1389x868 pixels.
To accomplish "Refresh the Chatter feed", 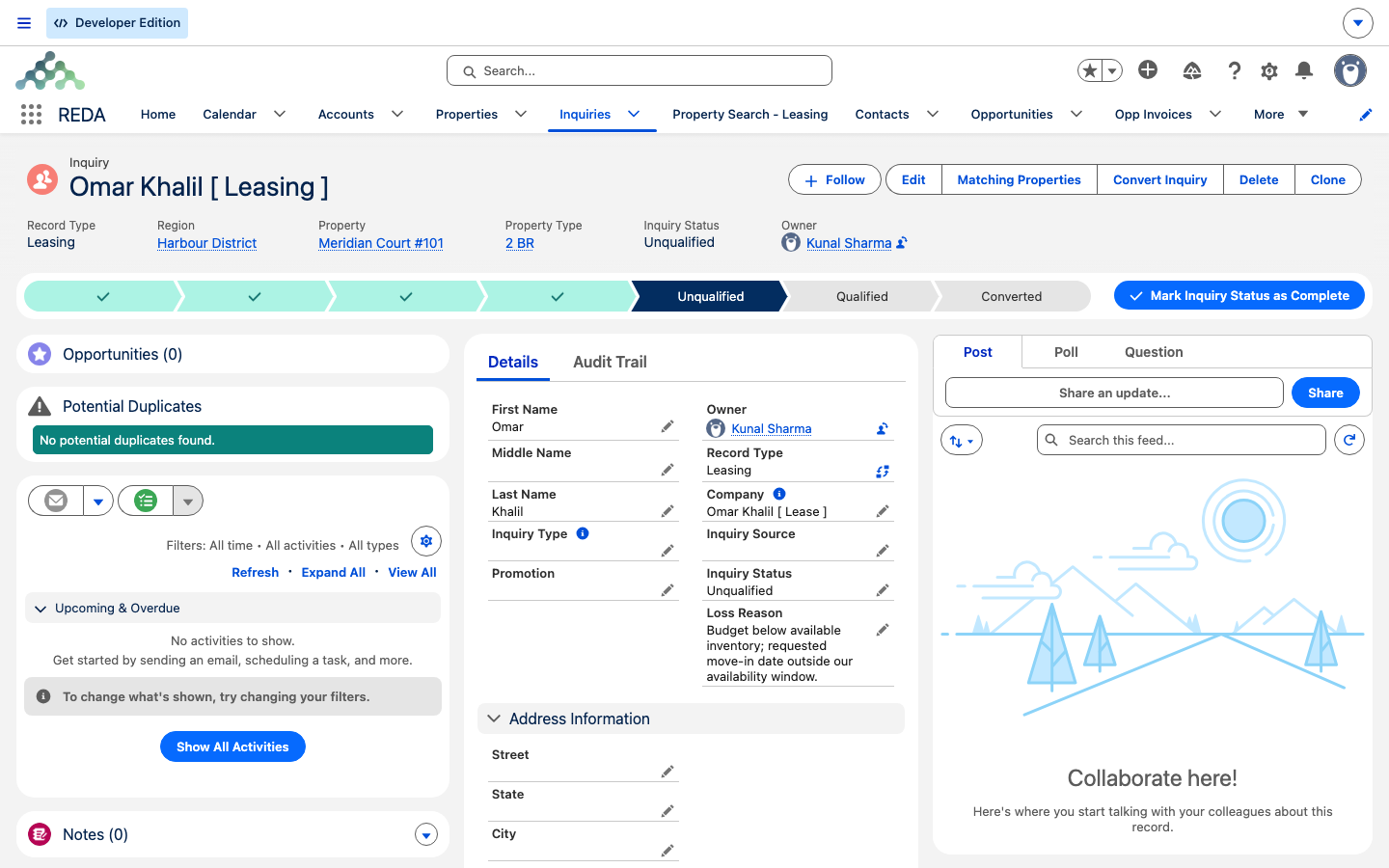I will point(1349,440).
